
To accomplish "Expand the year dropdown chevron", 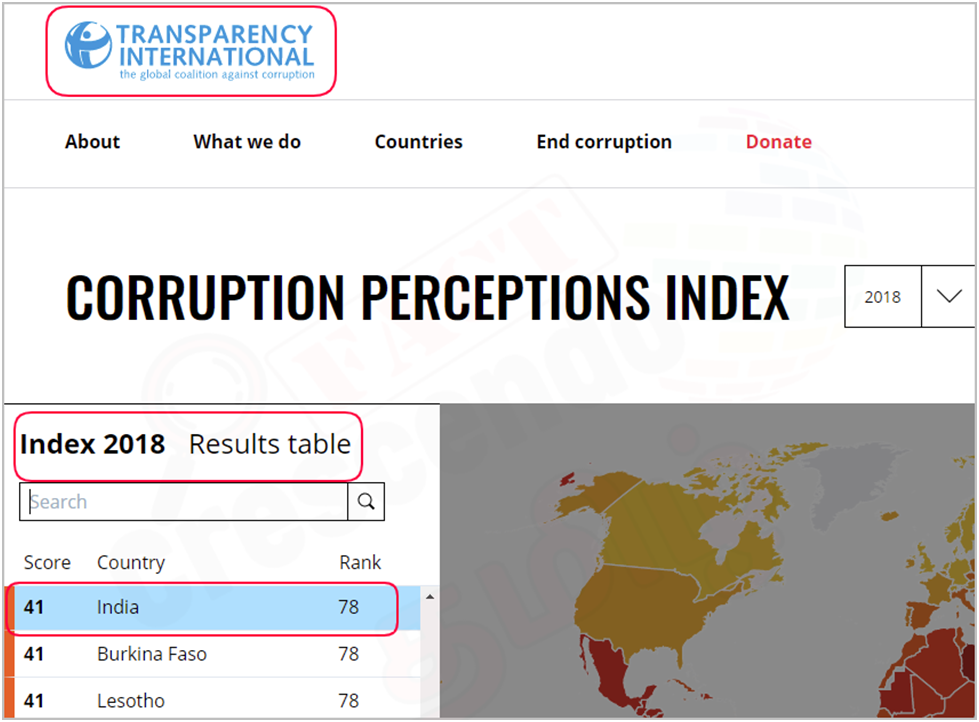I will click(949, 296).
